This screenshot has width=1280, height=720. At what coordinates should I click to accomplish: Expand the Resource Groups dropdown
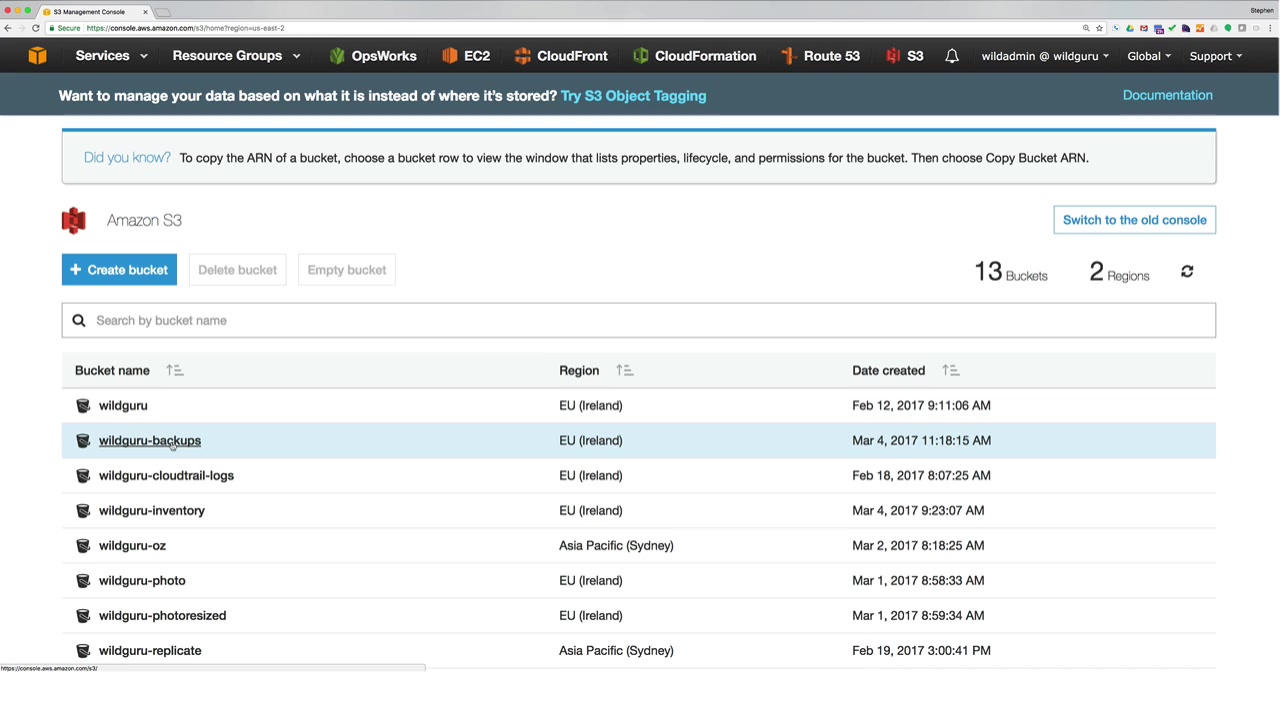pyautogui.click(x=237, y=56)
